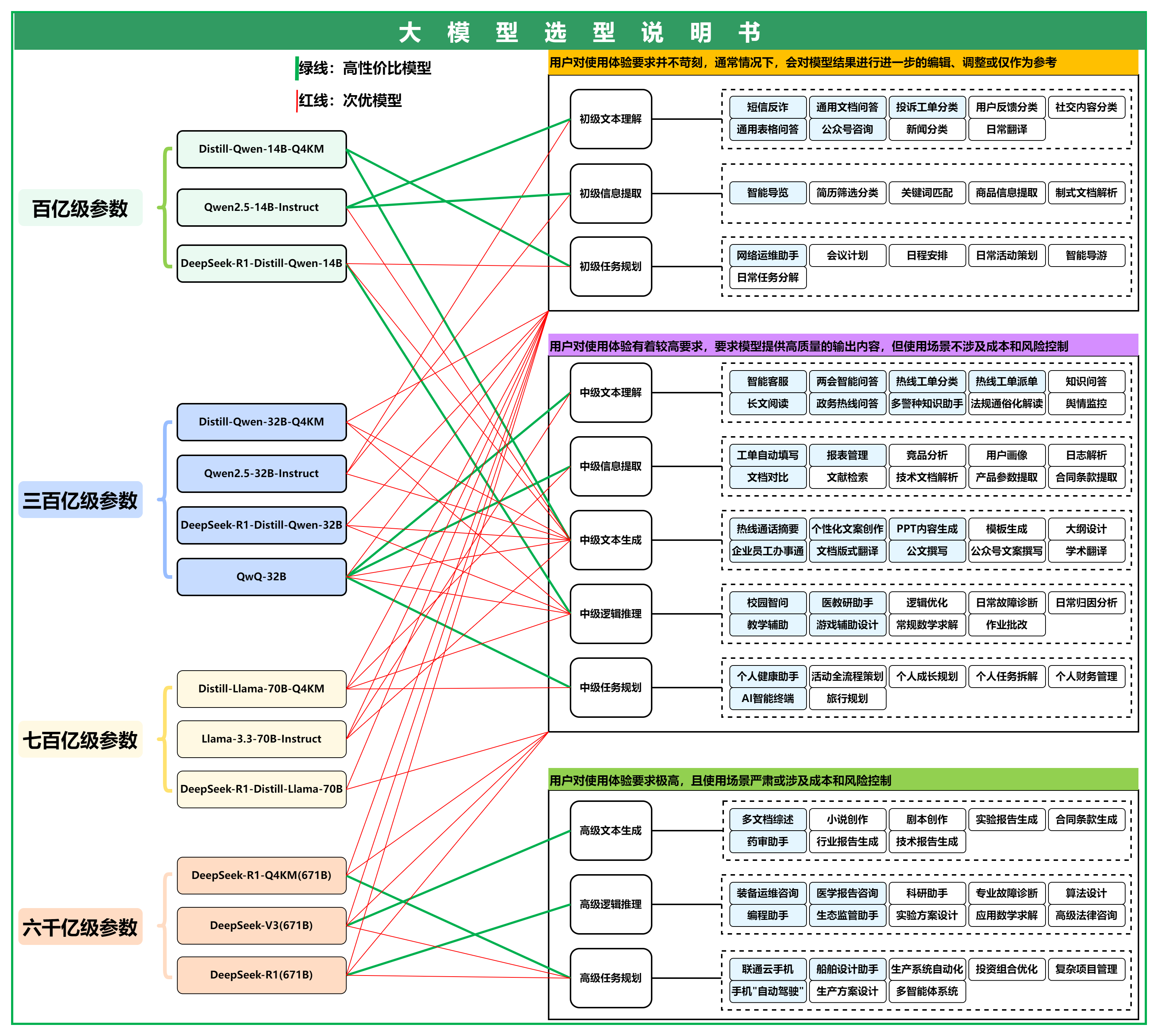Screen dimensions: 1158x1036
Task: Select the 智能客服 scenario tag
Action: 767,381
